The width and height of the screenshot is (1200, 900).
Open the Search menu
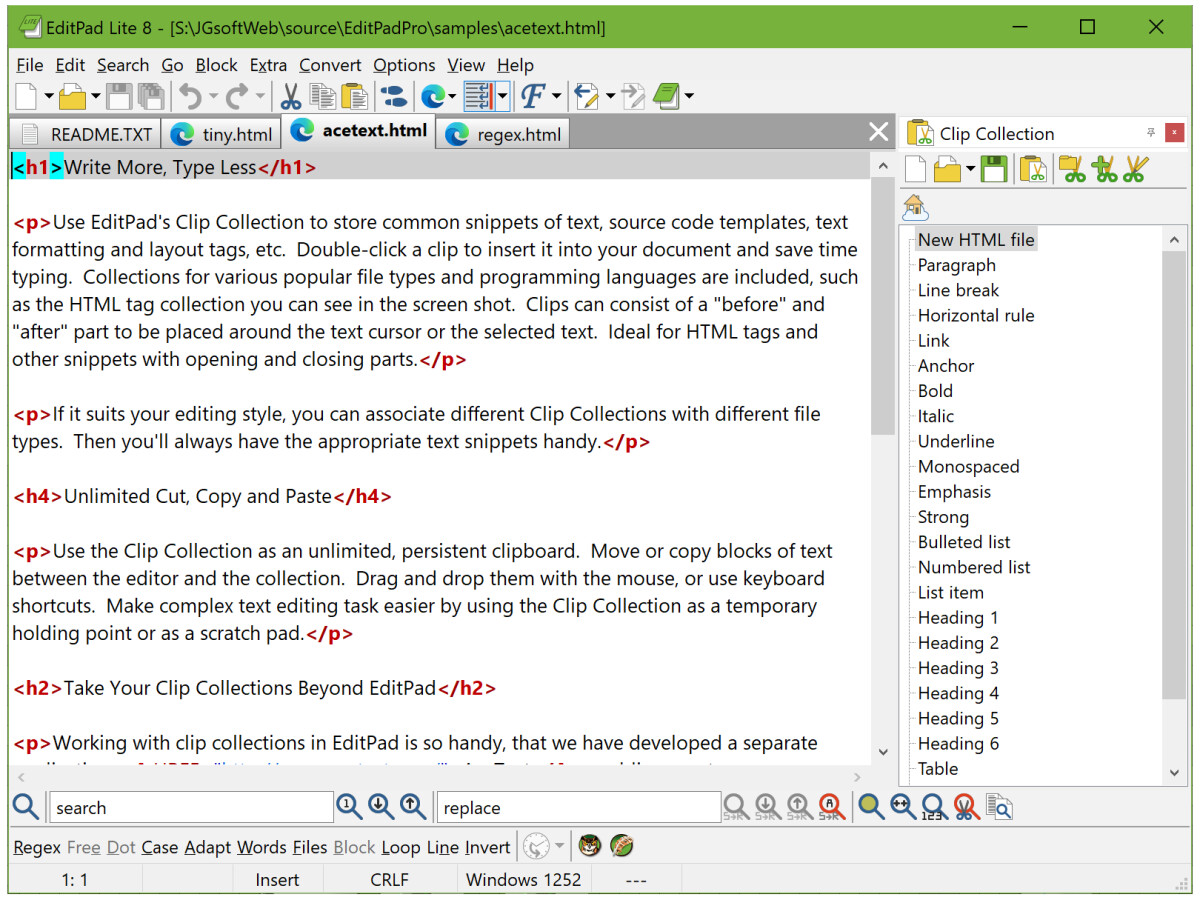[x=123, y=65]
